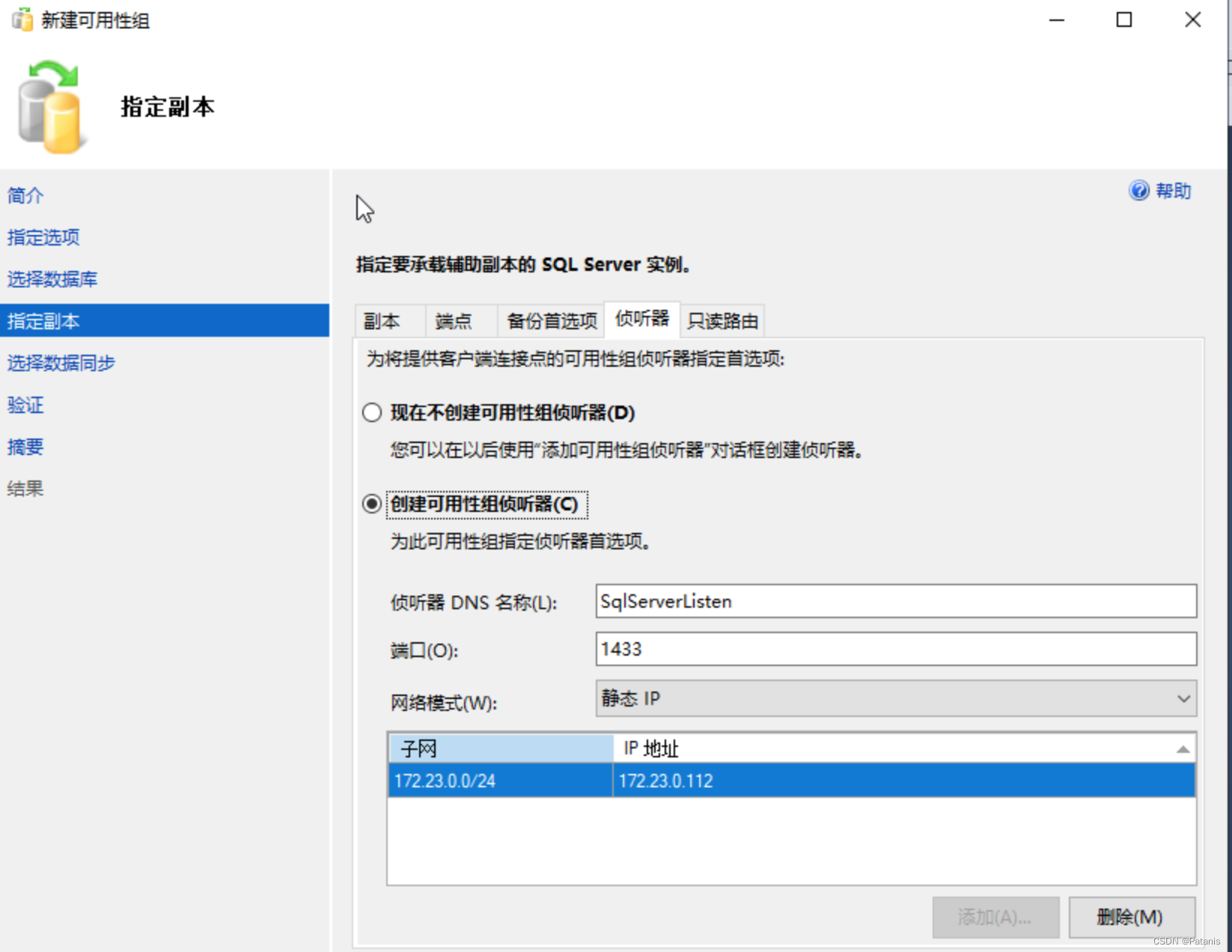This screenshot has height=952, width=1232.
Task: Switch to the 侦听器 tab
Action: (x=642, y=319)
